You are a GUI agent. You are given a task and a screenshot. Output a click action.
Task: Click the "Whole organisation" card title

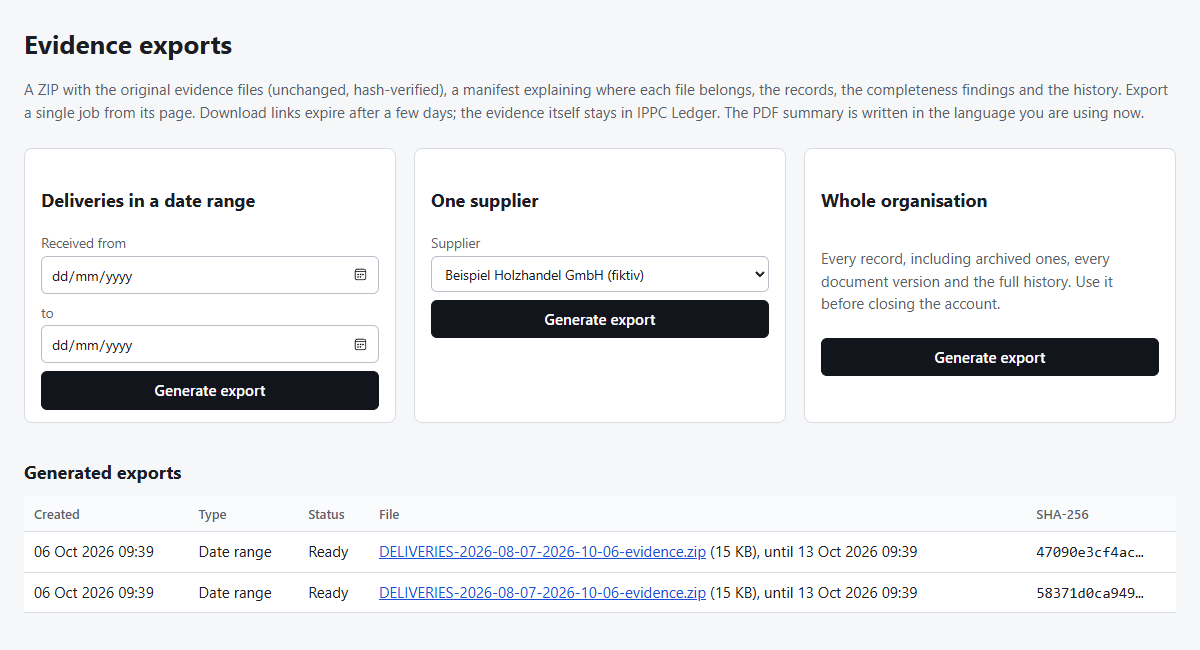tap(904, 201)
